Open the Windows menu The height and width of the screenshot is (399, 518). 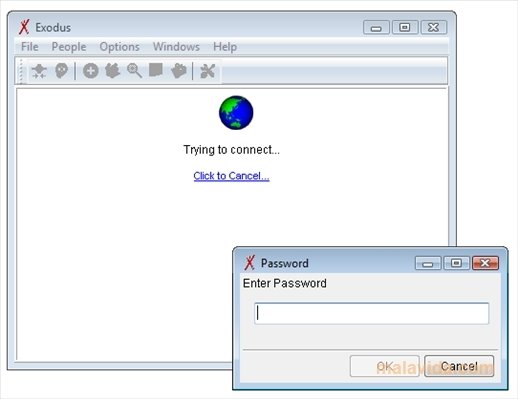176,47
